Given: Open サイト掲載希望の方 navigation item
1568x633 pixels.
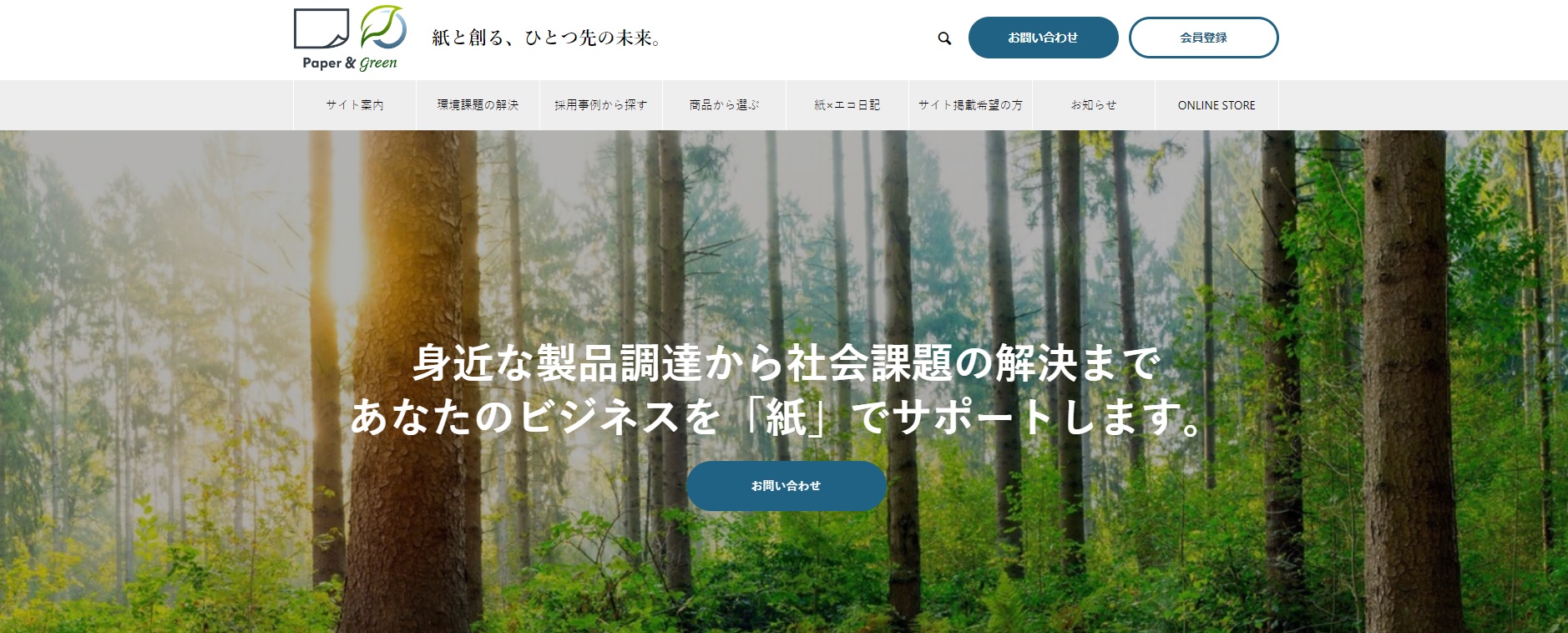Looking at the screenshot, I should (970, 105).
